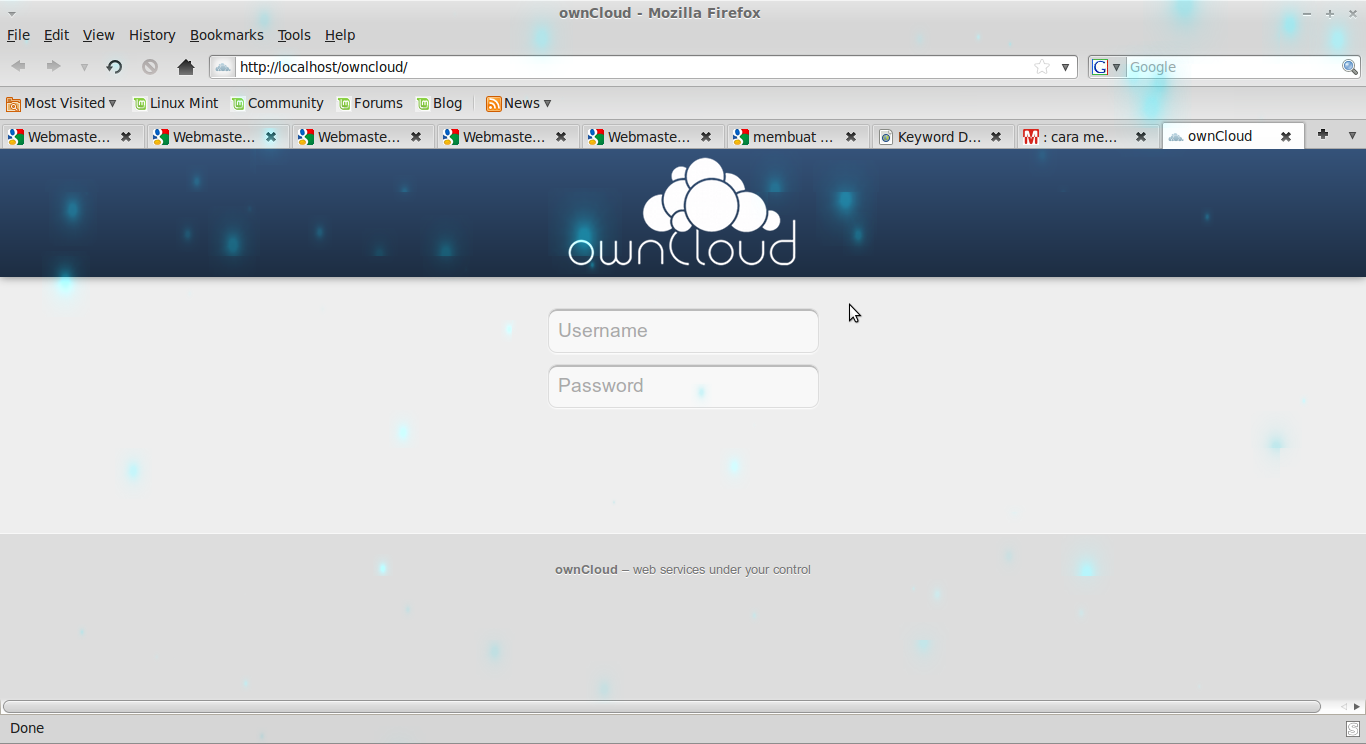The image size is (1366, 744).
Task: Show the list of all tabs
Action: (x=1352, y=135)
